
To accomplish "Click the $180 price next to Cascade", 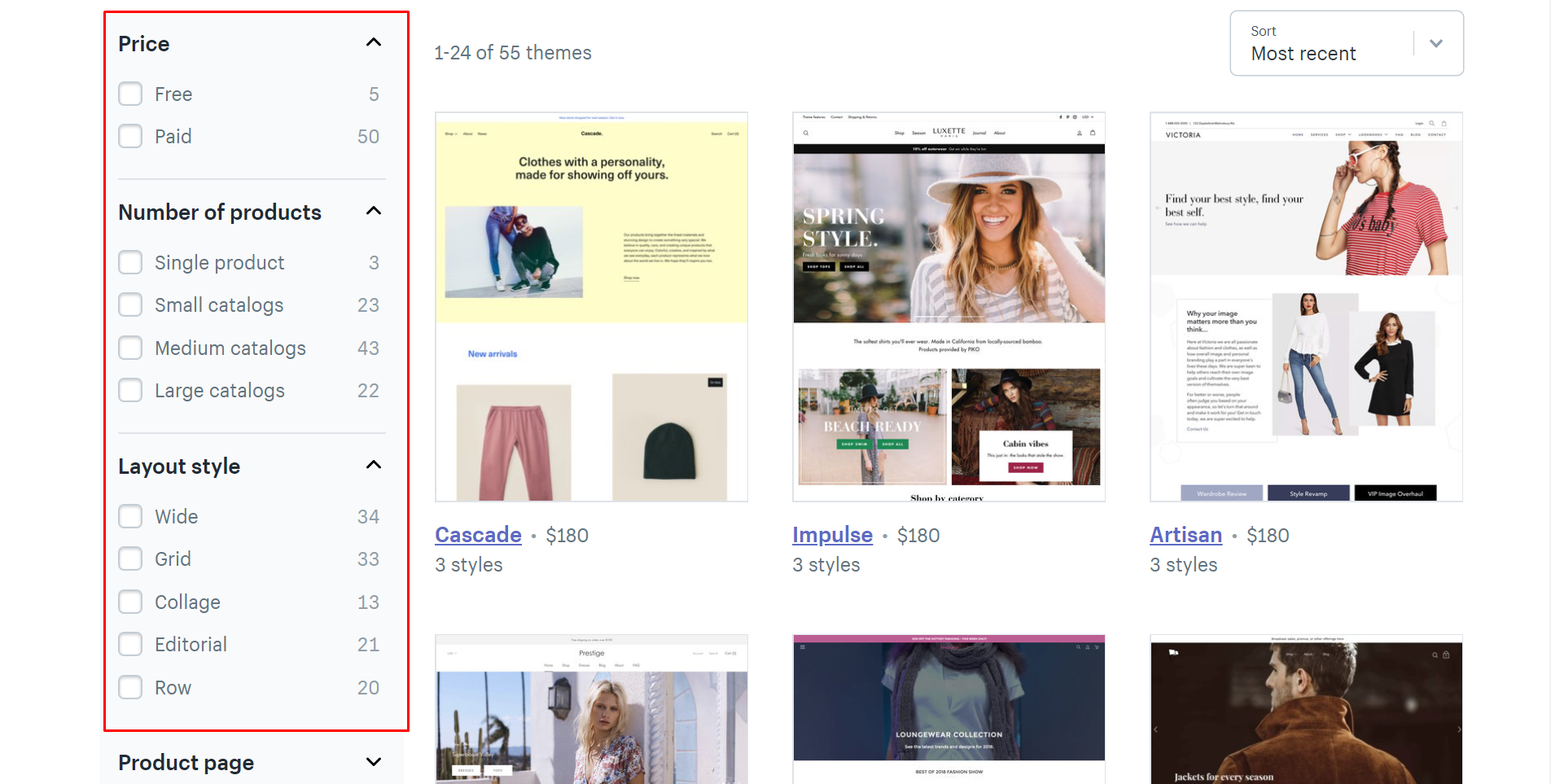I will (567, 536).
